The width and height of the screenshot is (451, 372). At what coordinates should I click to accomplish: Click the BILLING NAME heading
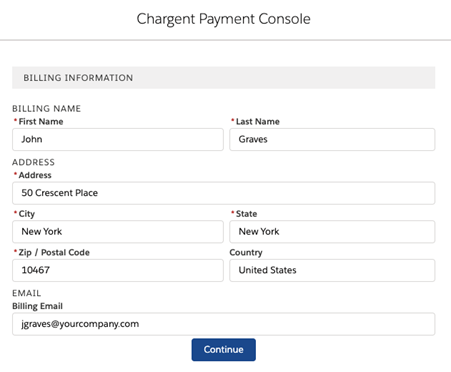pos(47,109)
